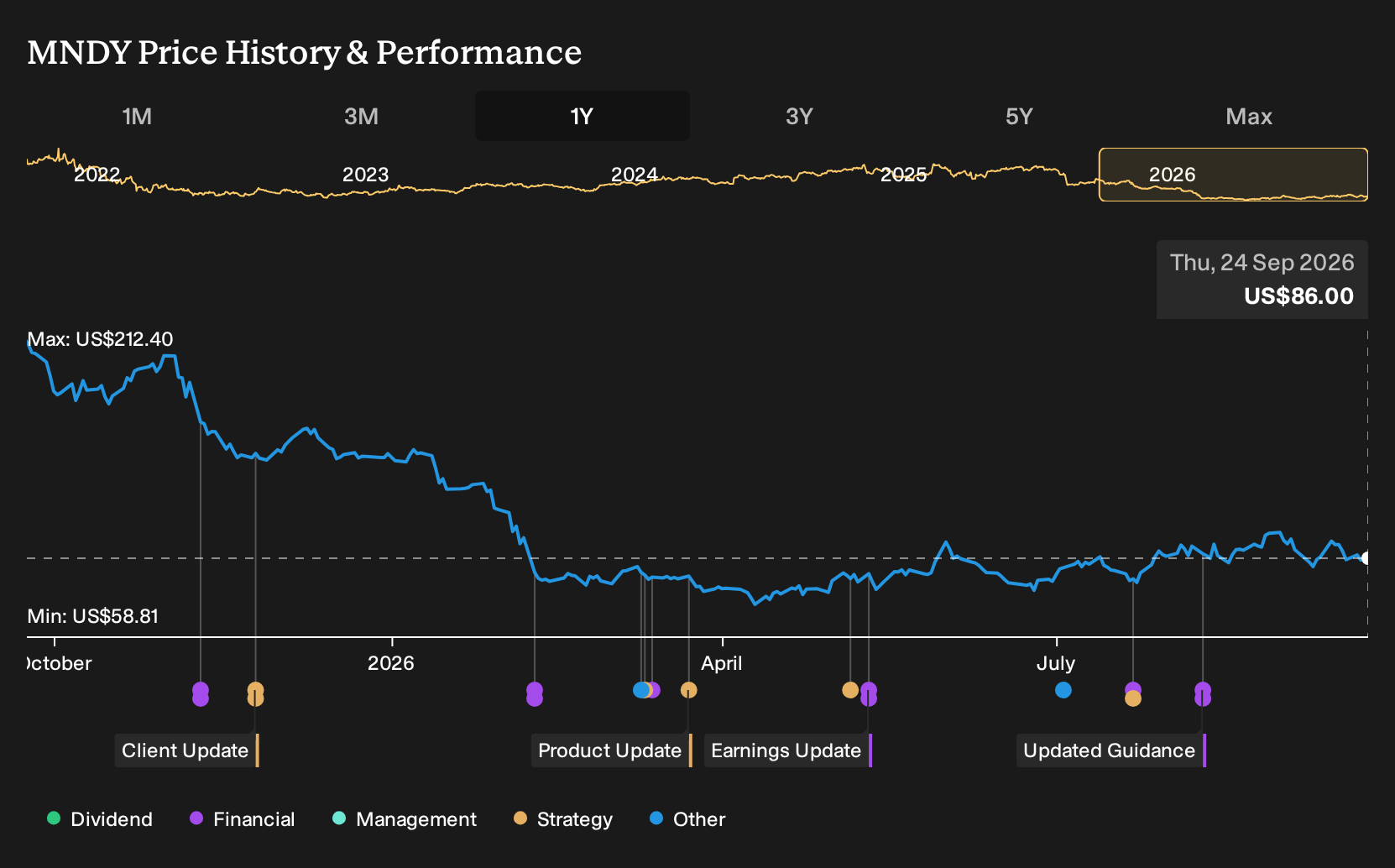
Task: Click the 2026 label on the main x-axis
Action: (x=391, y=663)
